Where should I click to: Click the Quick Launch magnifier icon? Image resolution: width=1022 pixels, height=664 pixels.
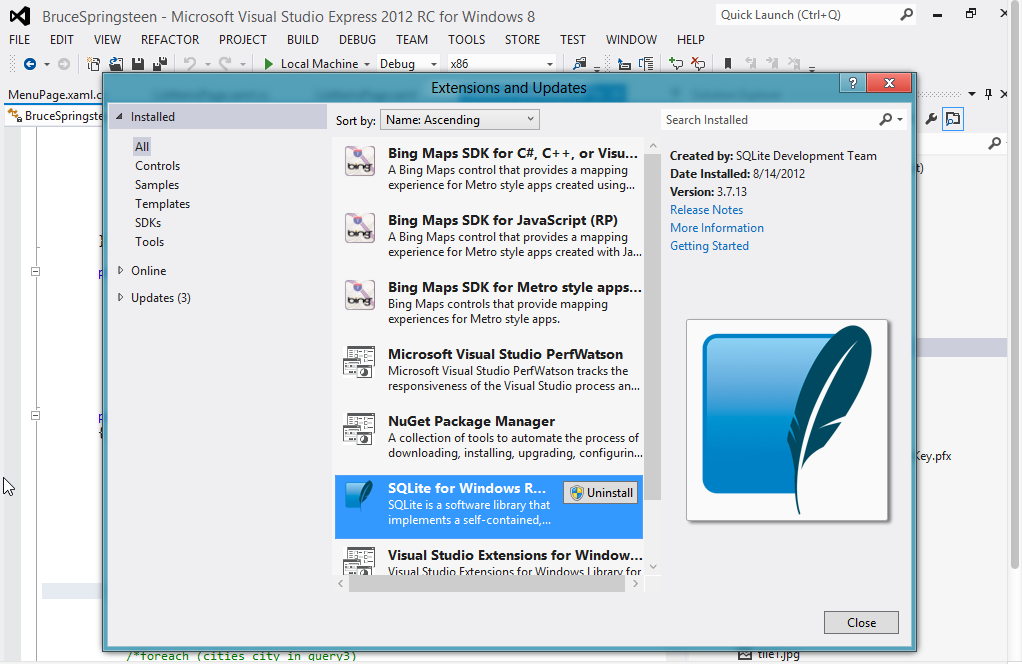[907, 14]
